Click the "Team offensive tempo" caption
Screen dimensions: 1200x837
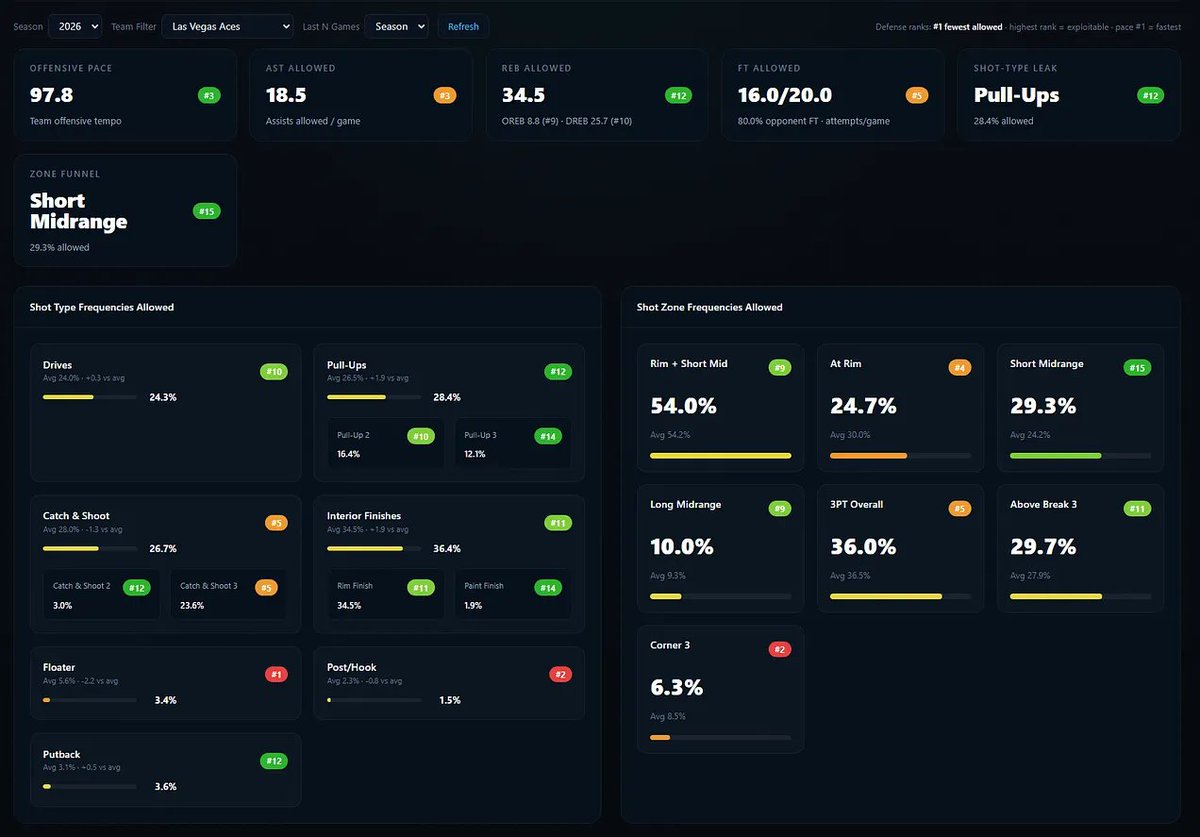click(75, 121)
